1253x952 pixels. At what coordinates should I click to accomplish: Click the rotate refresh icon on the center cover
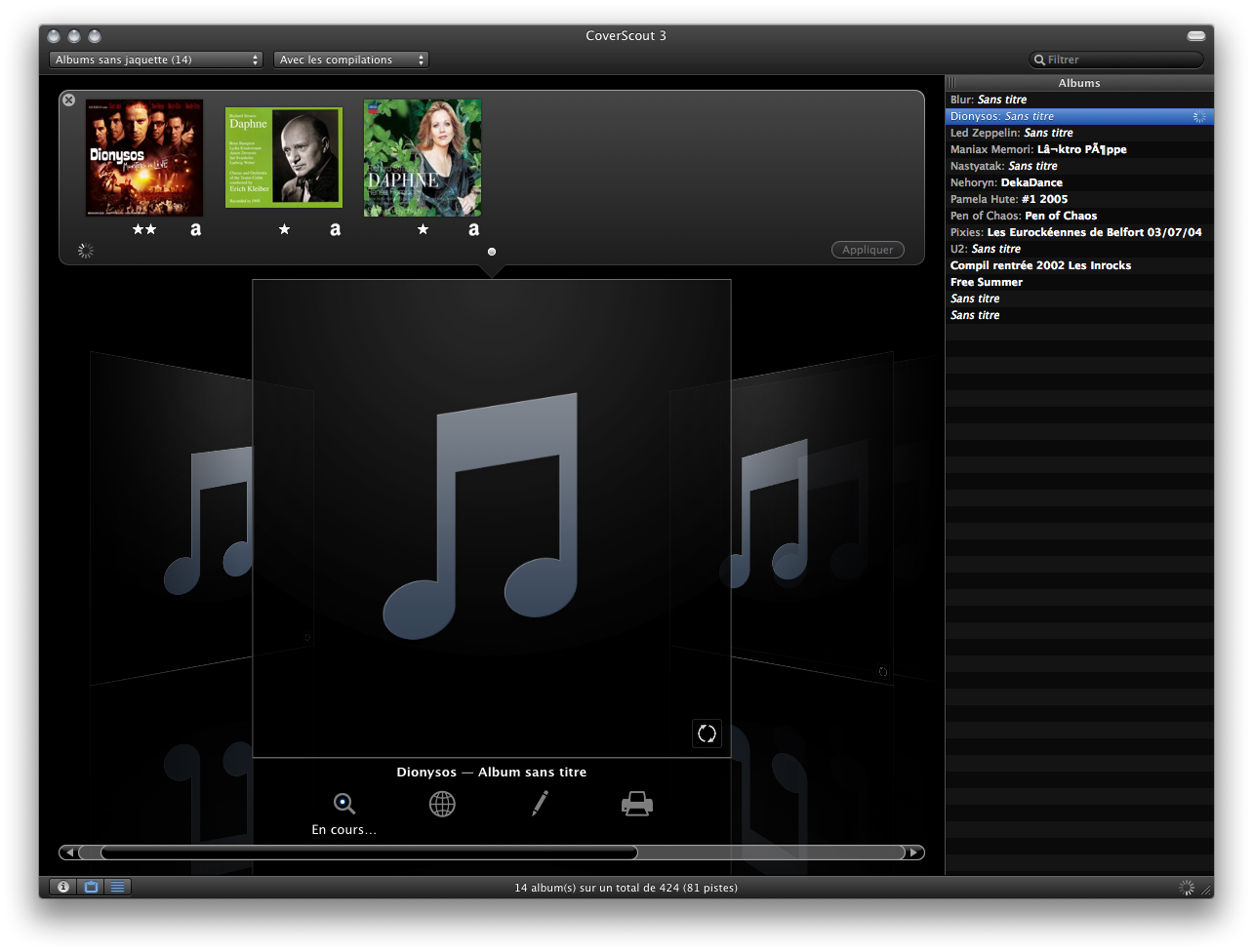coord(707,734)
